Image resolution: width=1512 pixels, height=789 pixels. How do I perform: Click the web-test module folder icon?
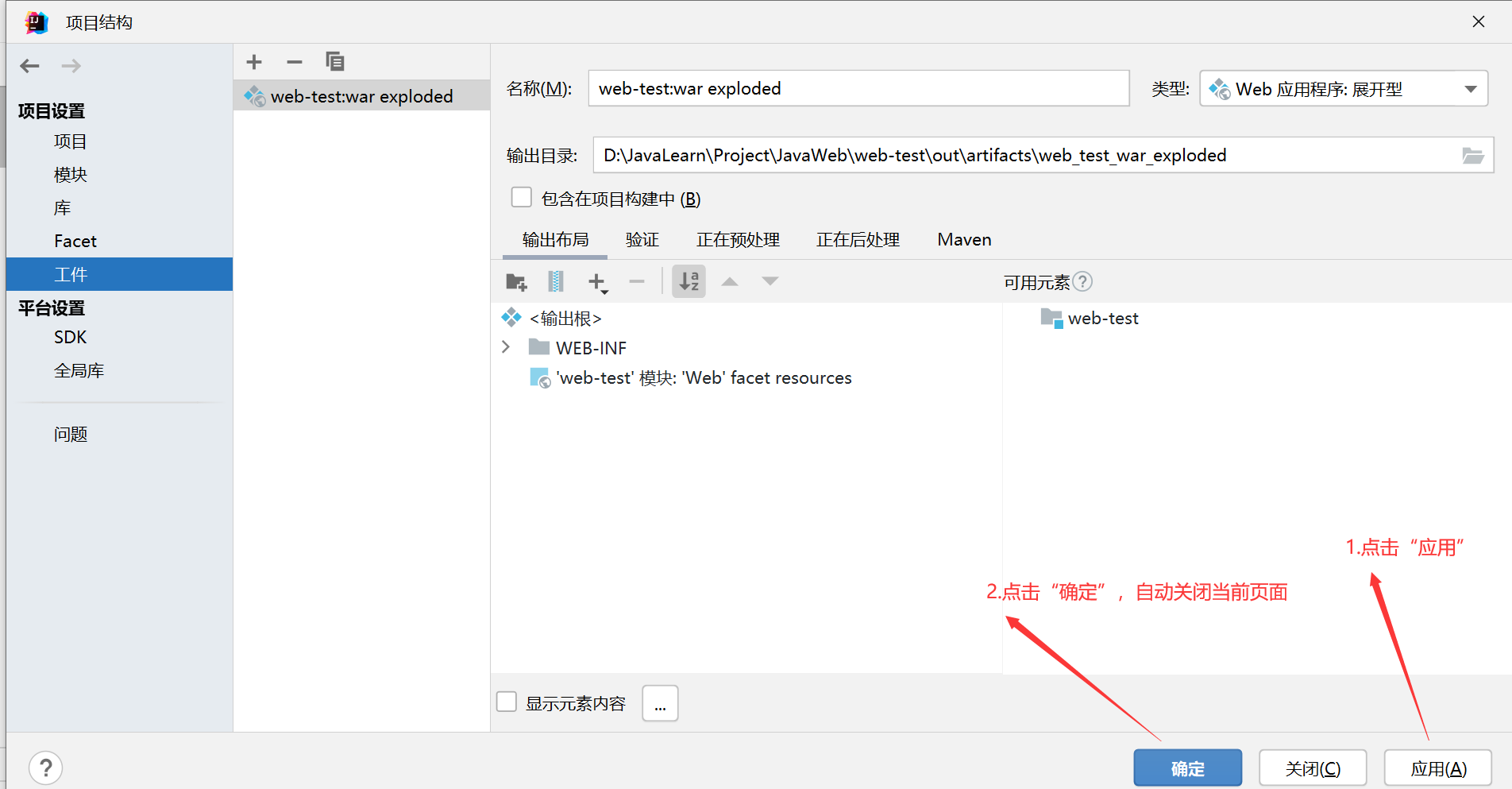1051,318
